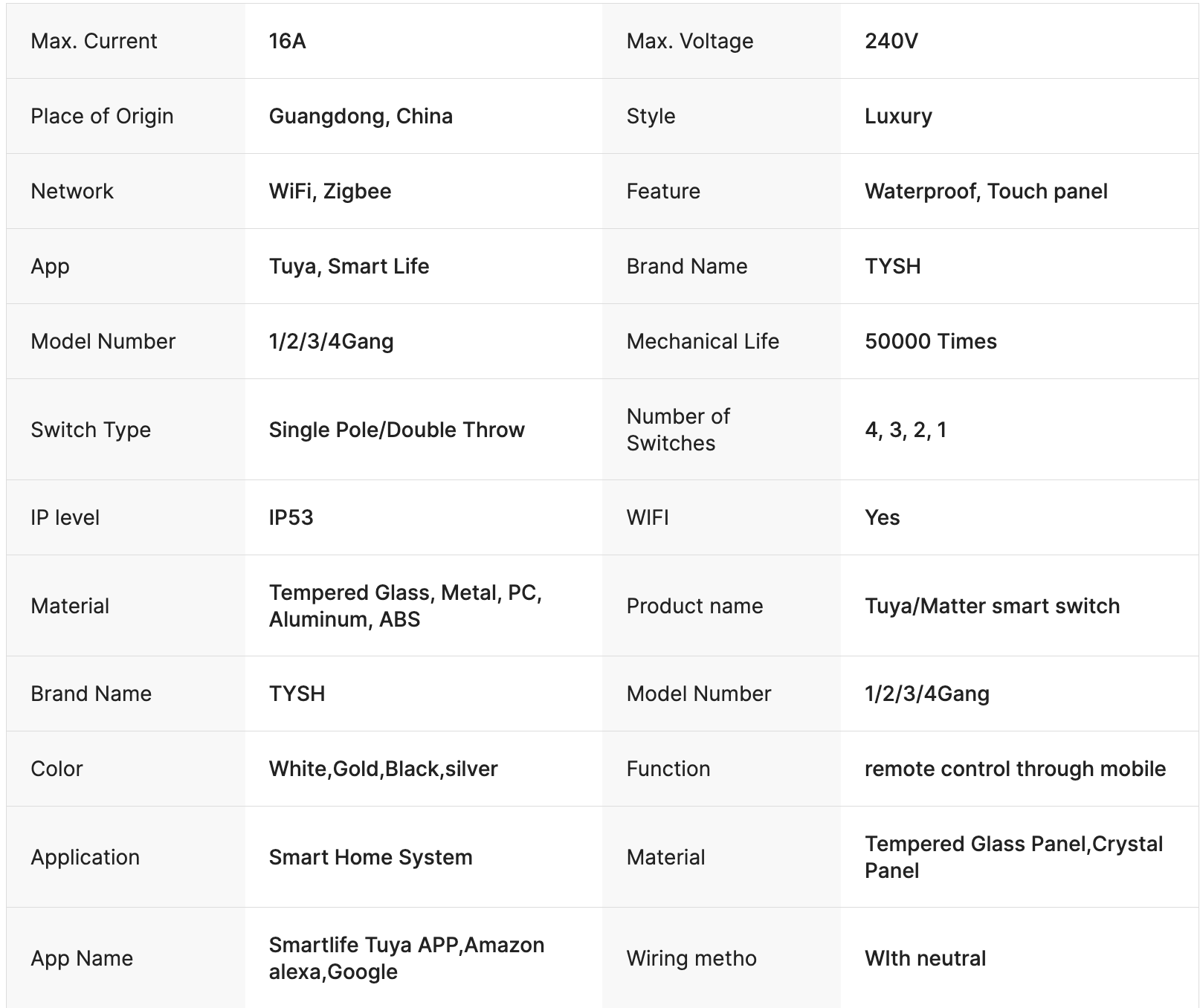
Task: Click the White,Gold,Black,silver color value
Action: click(383, 769)
